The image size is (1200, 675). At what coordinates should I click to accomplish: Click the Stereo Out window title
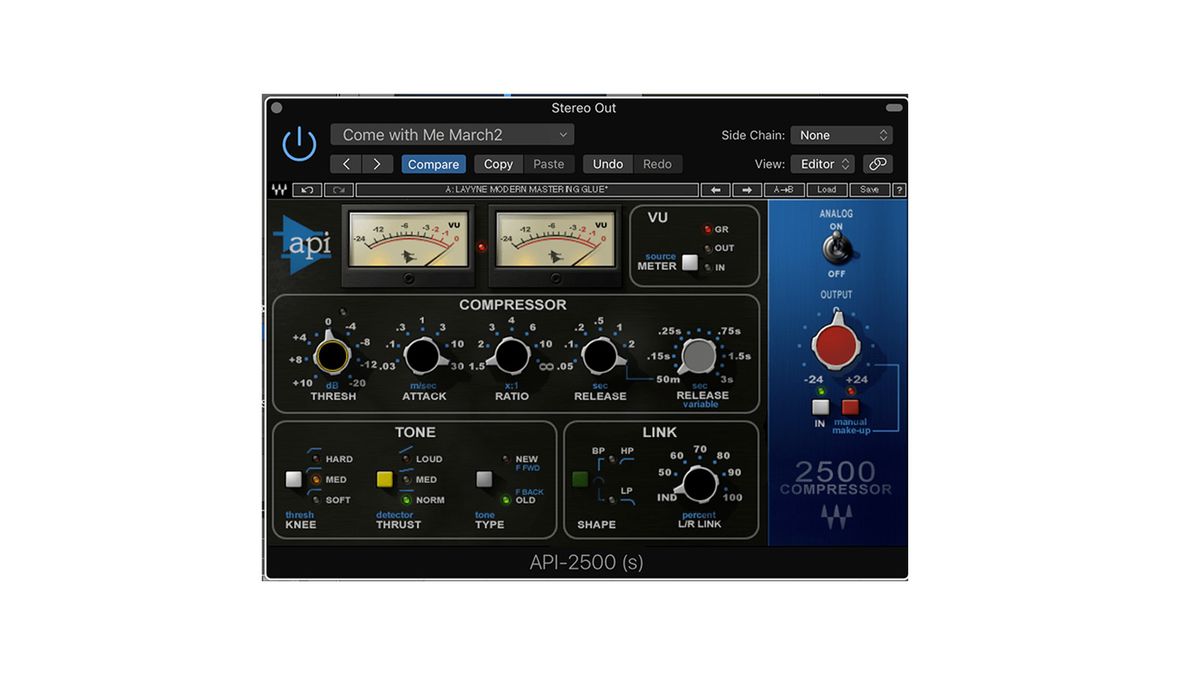click(x=584, y=108)
